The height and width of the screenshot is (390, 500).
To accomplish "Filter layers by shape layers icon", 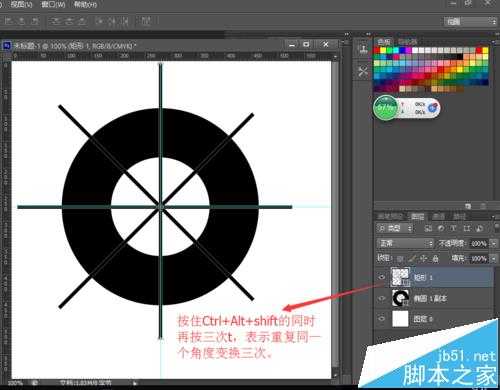I will pos(467,228).
